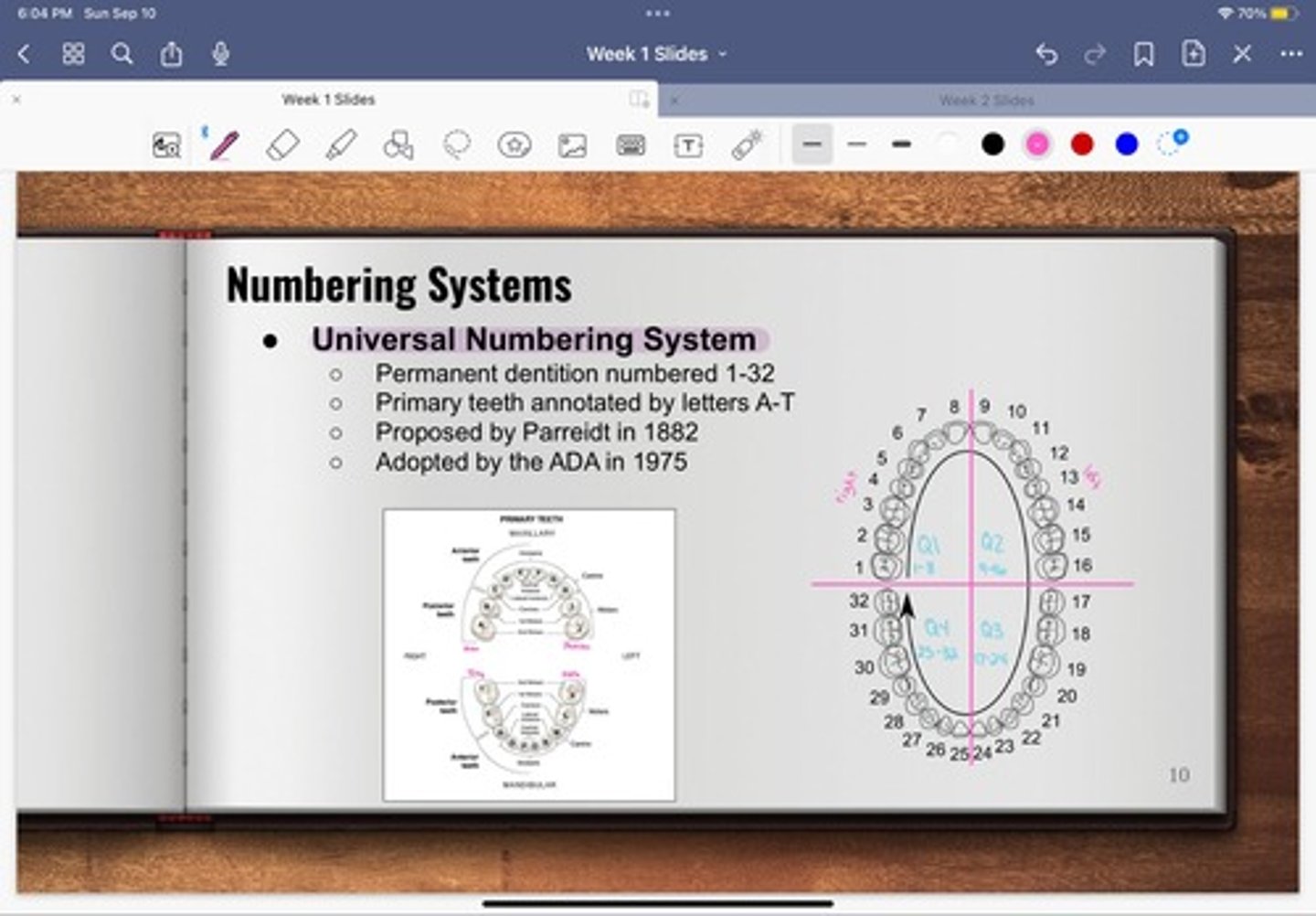Select the Image insert tool

click(x=572, y=145)
